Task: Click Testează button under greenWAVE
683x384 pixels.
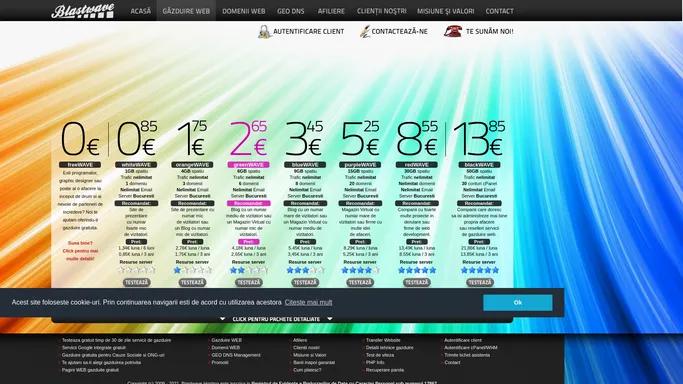Action: point(249,283)
